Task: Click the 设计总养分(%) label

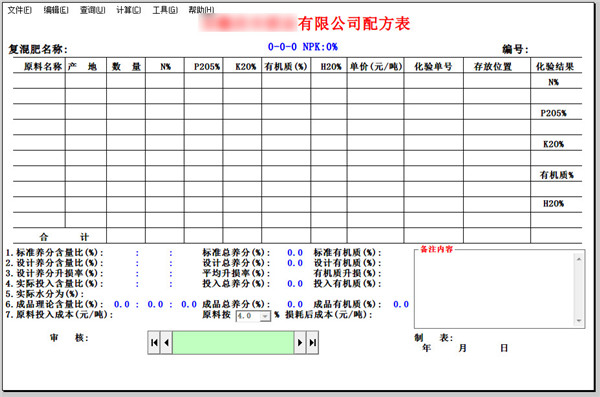Action: (236, 263)
